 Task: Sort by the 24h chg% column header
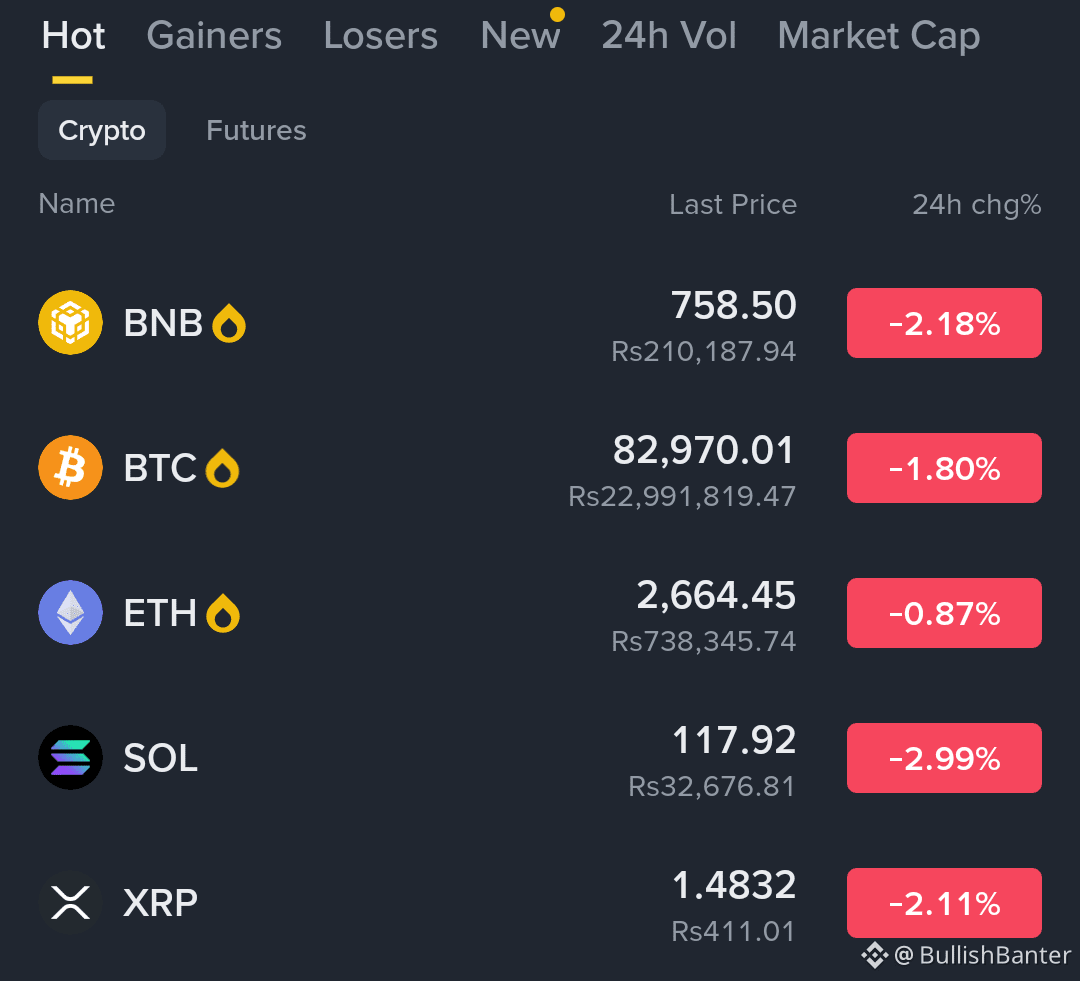coord(977,205)
